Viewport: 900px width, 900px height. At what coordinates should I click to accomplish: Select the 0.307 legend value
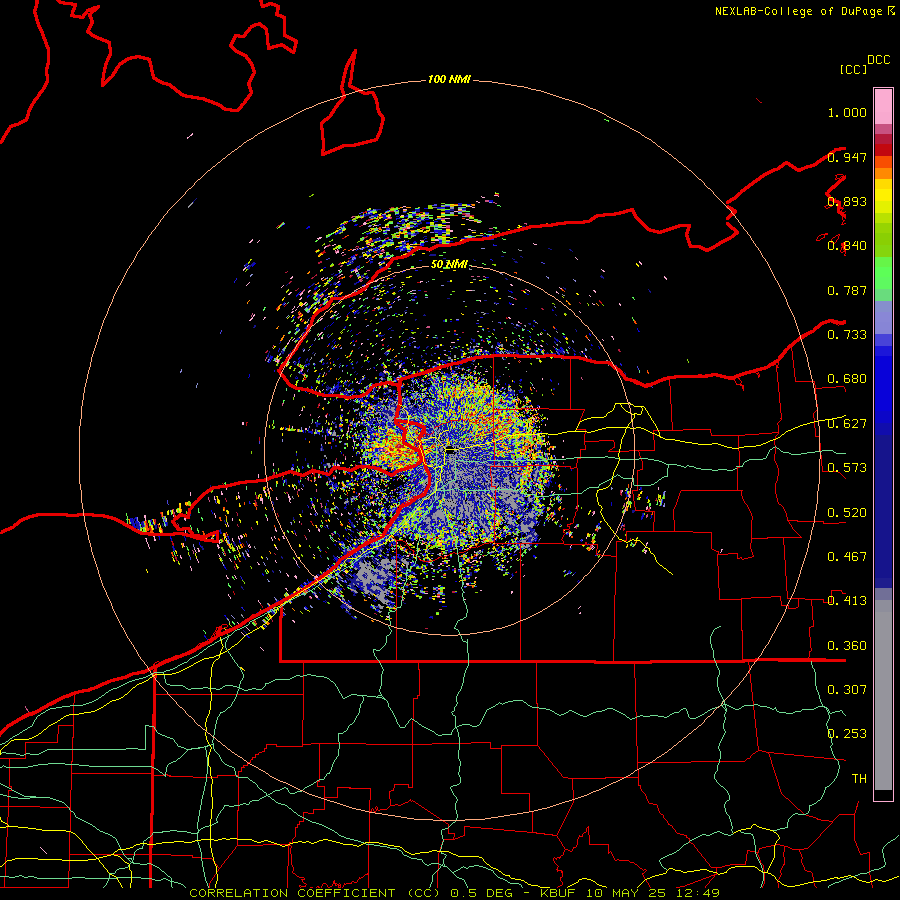tap(847, 690)
